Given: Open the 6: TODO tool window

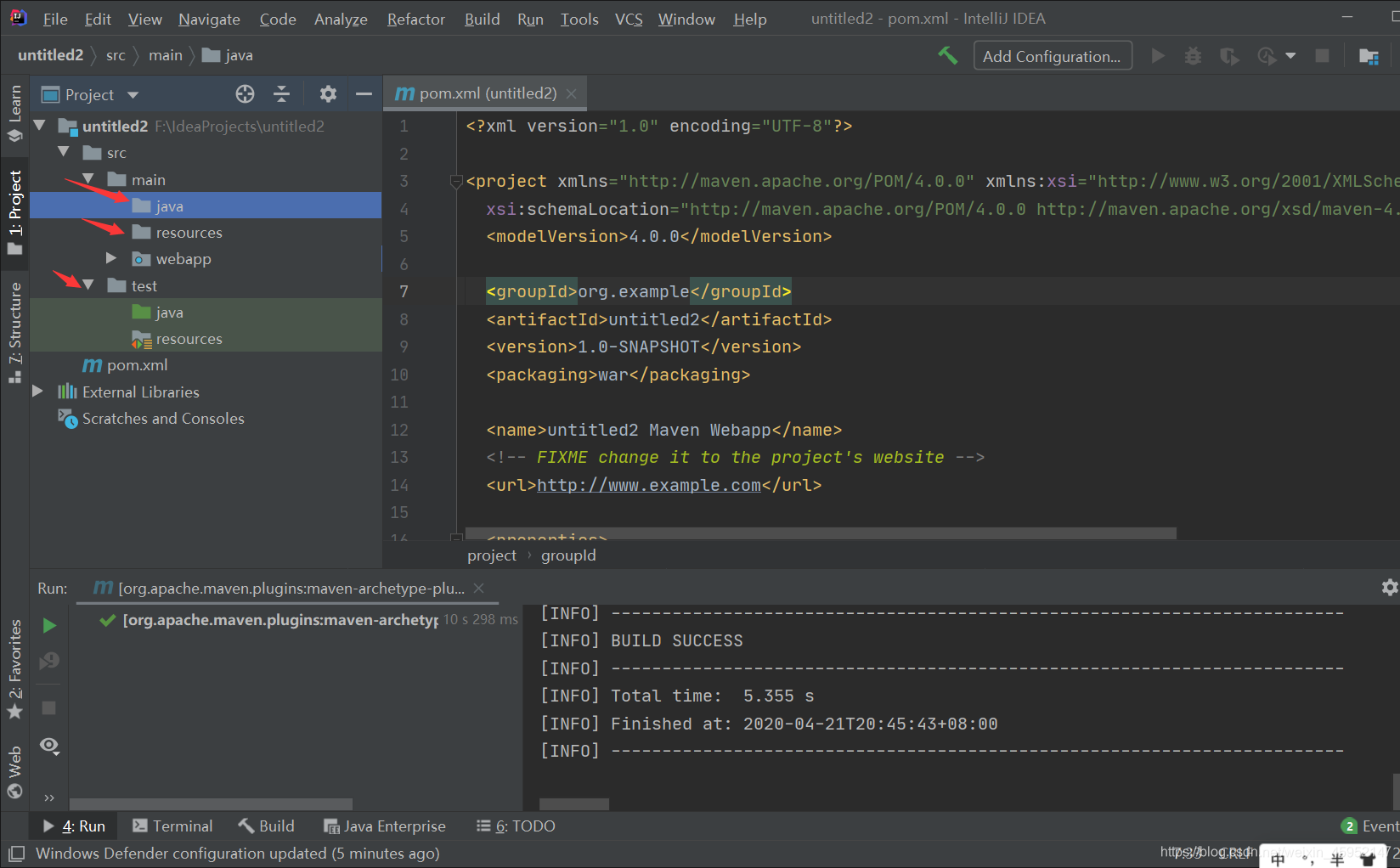Looking at the screenshot, I should click(x=516, y=826).
